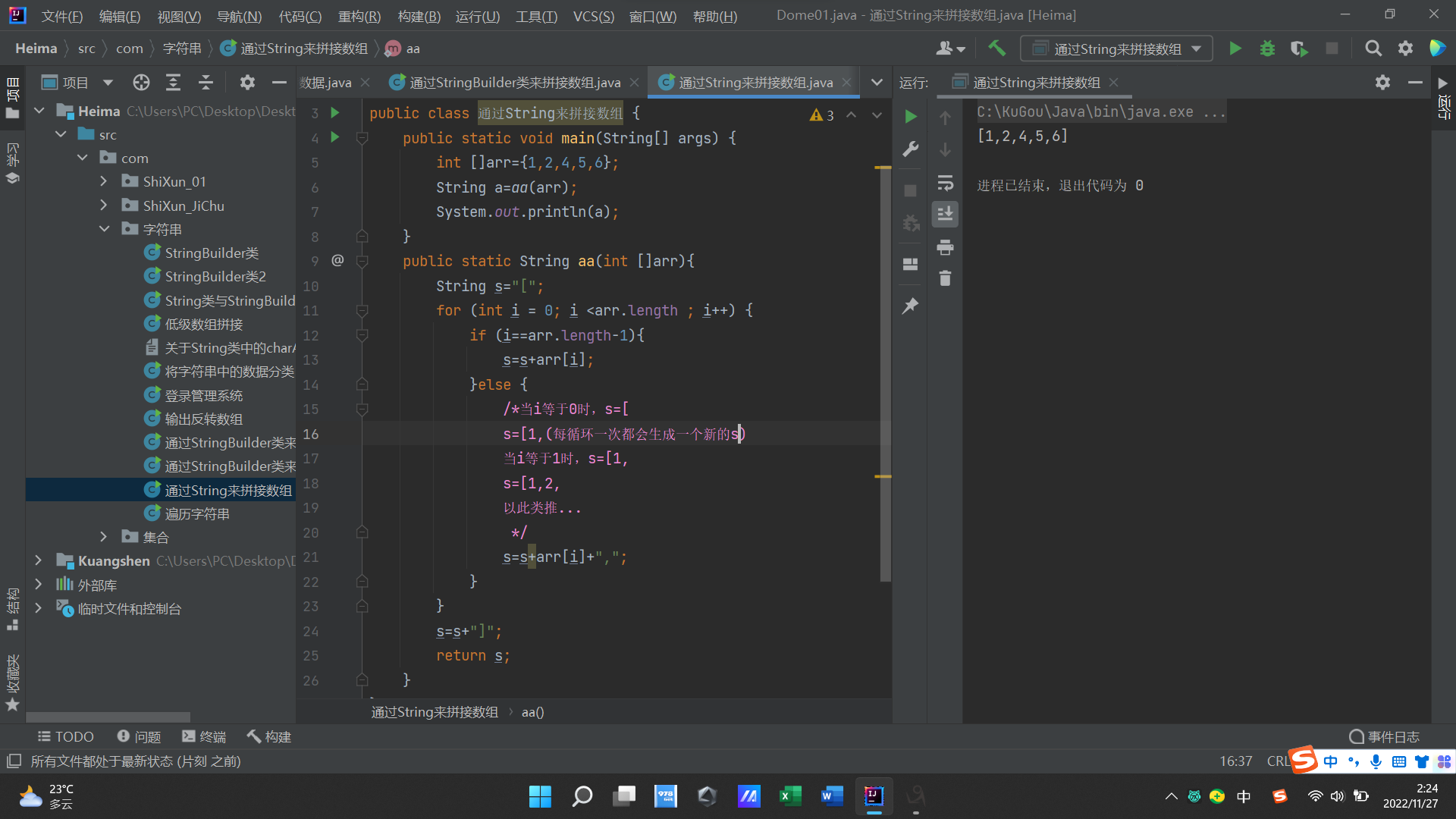The width and height of the screenshot is (1456, 819).
Task: Click the print icon in Run panel
Action: [x=945, y=247]
